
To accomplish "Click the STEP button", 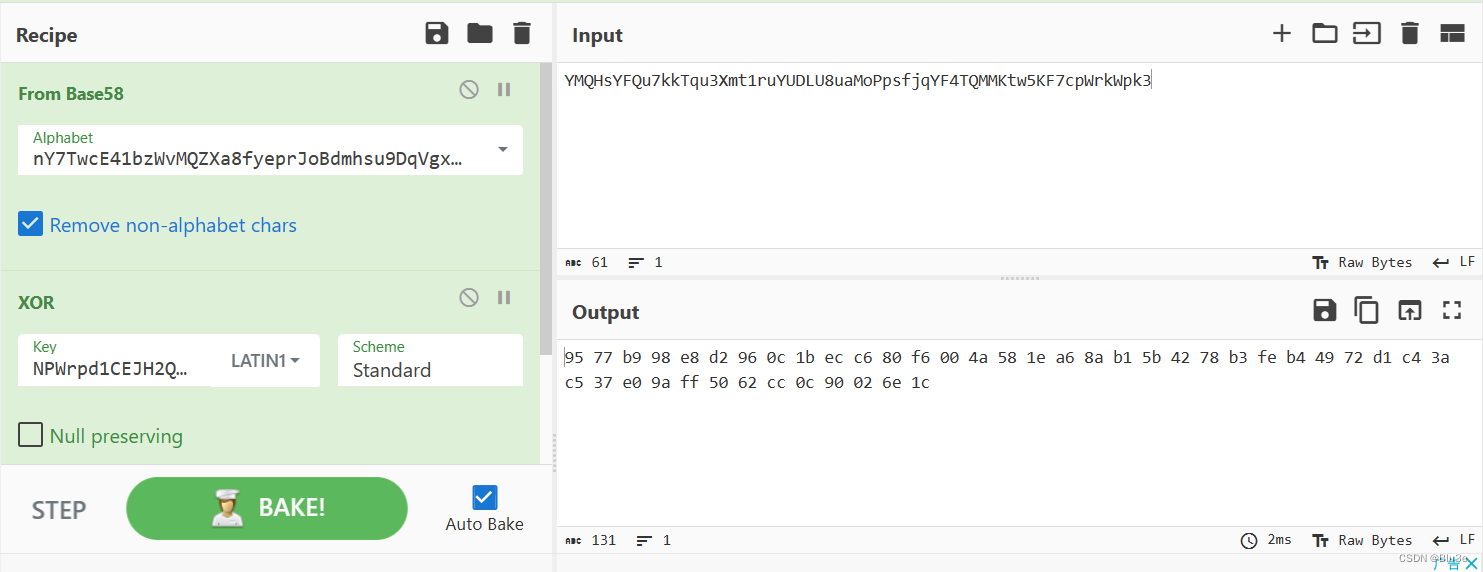I will tap(59, 510).
